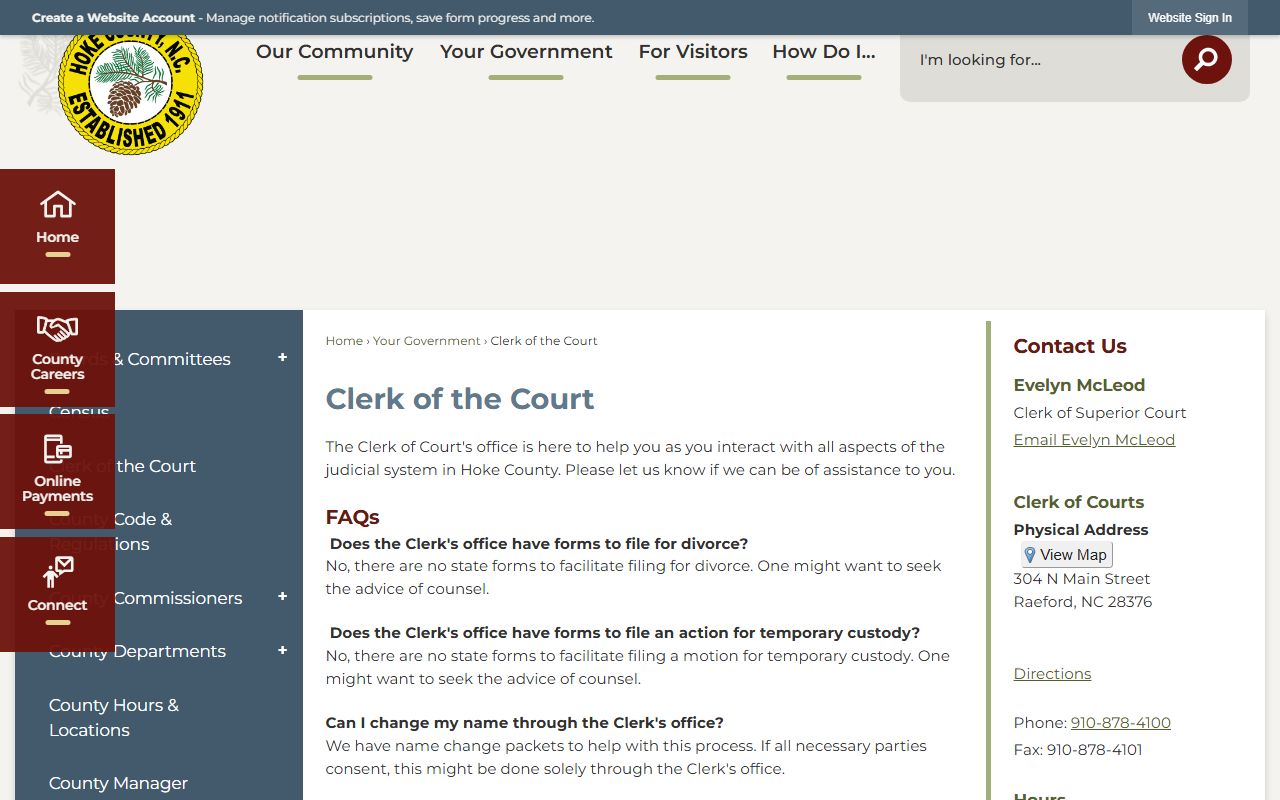Image resolution: width=1280 pixels, height=800 pixels.
Task: Click the Home breadcrumb link
Action: pos(344,341)
